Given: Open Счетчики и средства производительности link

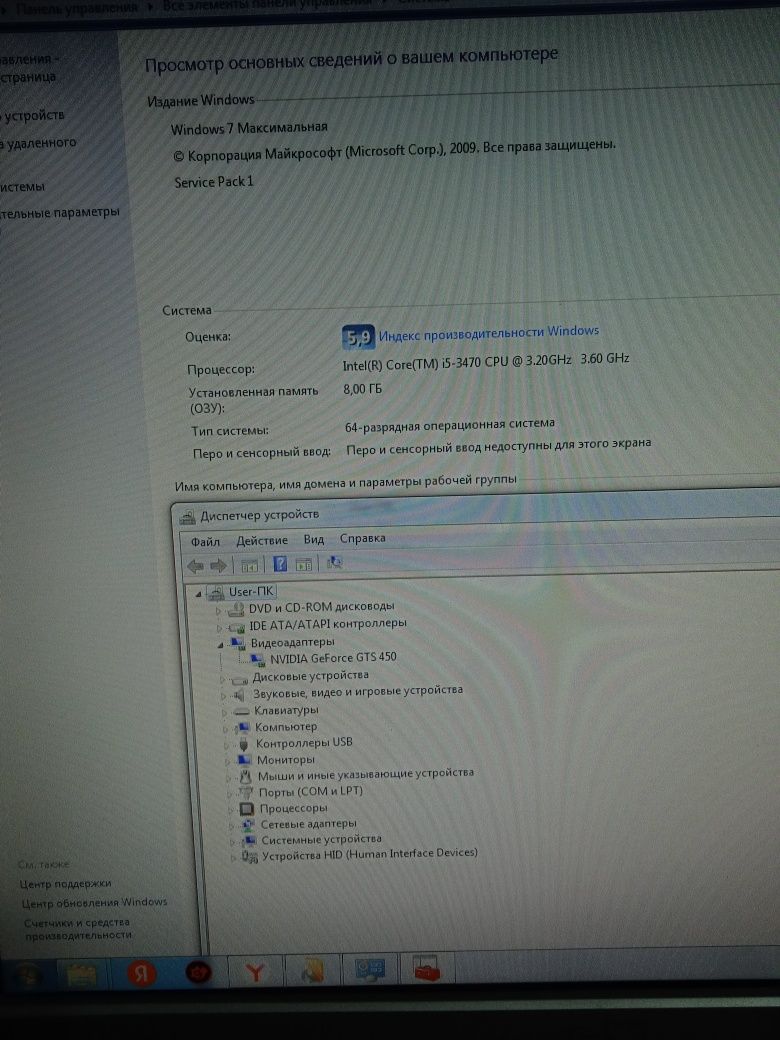Looking at the screenshot, I should point(78,929).
